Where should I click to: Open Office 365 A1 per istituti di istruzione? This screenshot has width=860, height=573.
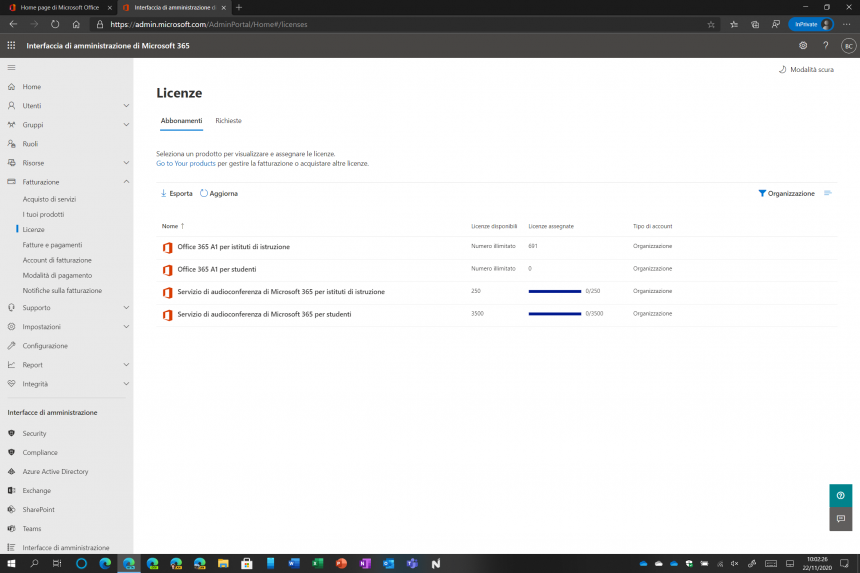click(x=234, y=247)
